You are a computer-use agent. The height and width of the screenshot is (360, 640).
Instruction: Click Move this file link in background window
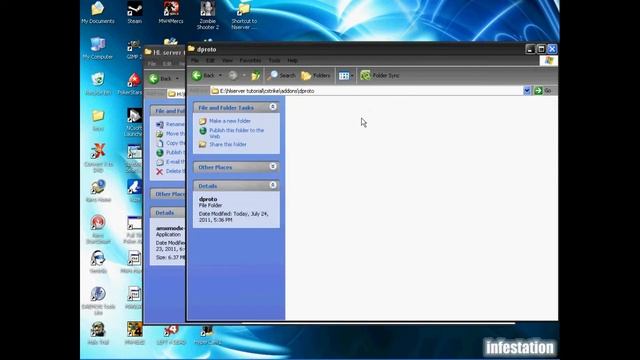tap(175, 134)
